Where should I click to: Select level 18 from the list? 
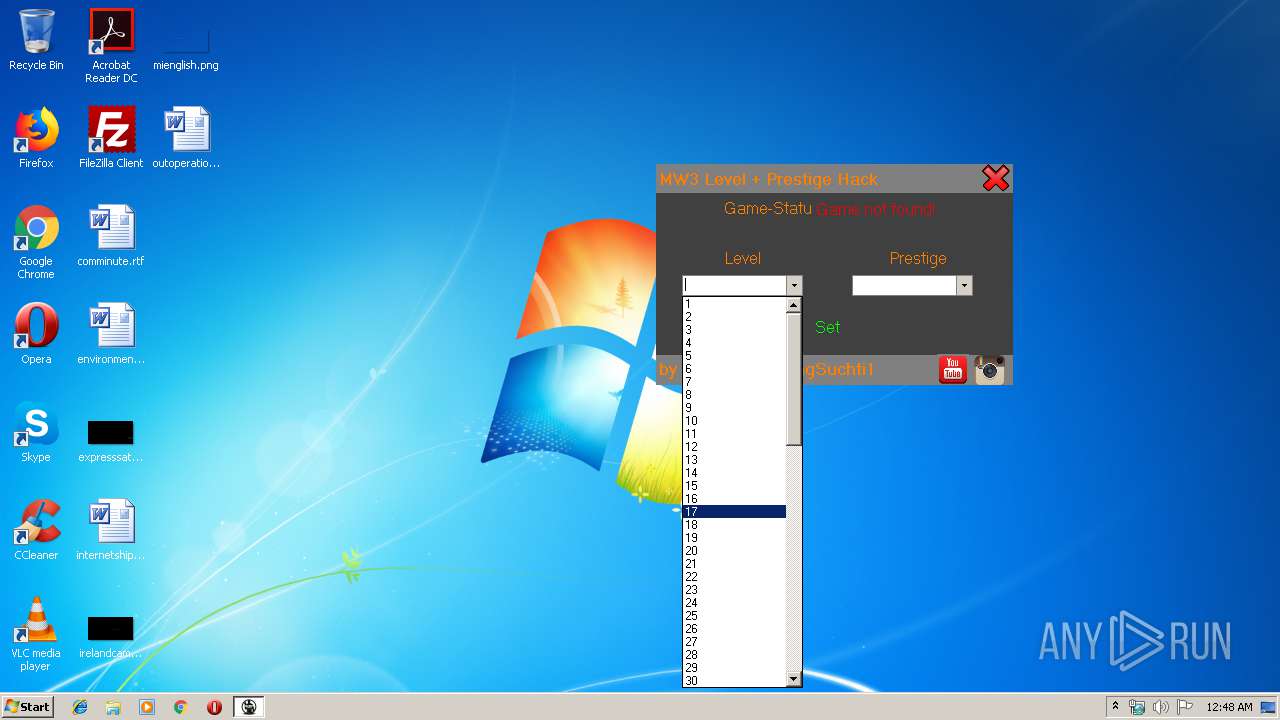[734, 525]
